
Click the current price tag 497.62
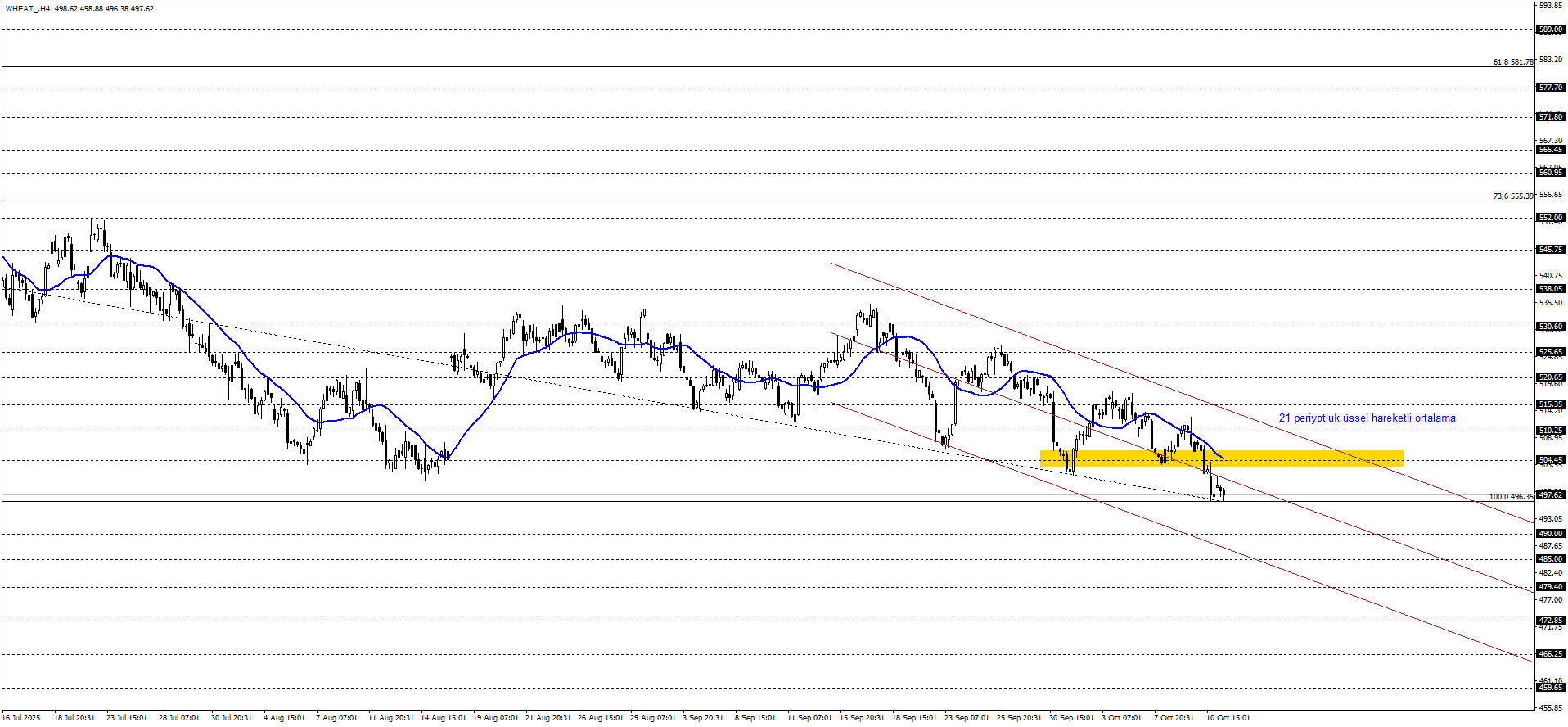pyautogui.click(x=1551, y=495)
